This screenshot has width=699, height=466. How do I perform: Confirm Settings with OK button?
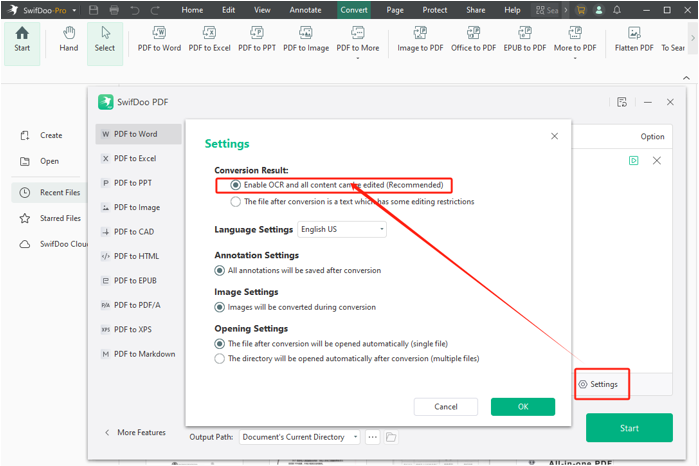coord(523,407)
